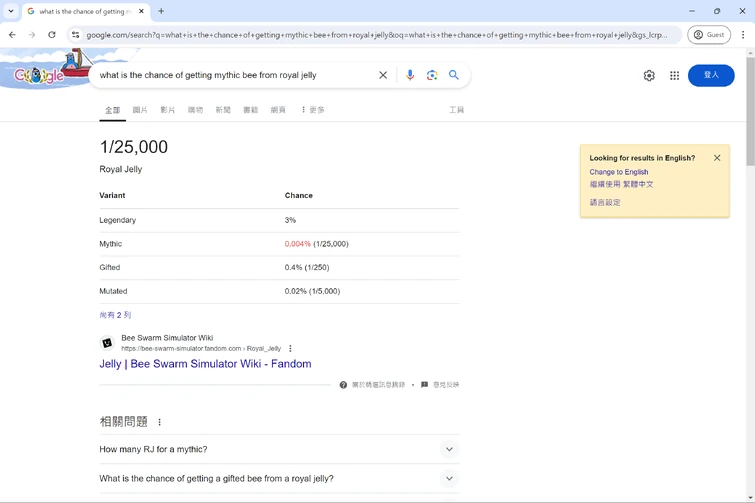Open a new tab with plus icon
Image resolution: width=755 pixels, height=503 pixels.
(161, 11)
